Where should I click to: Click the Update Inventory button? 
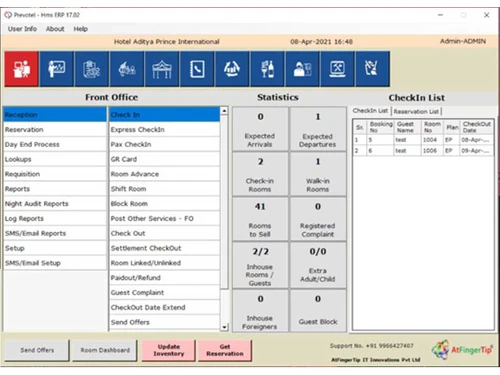click(169, 350)
